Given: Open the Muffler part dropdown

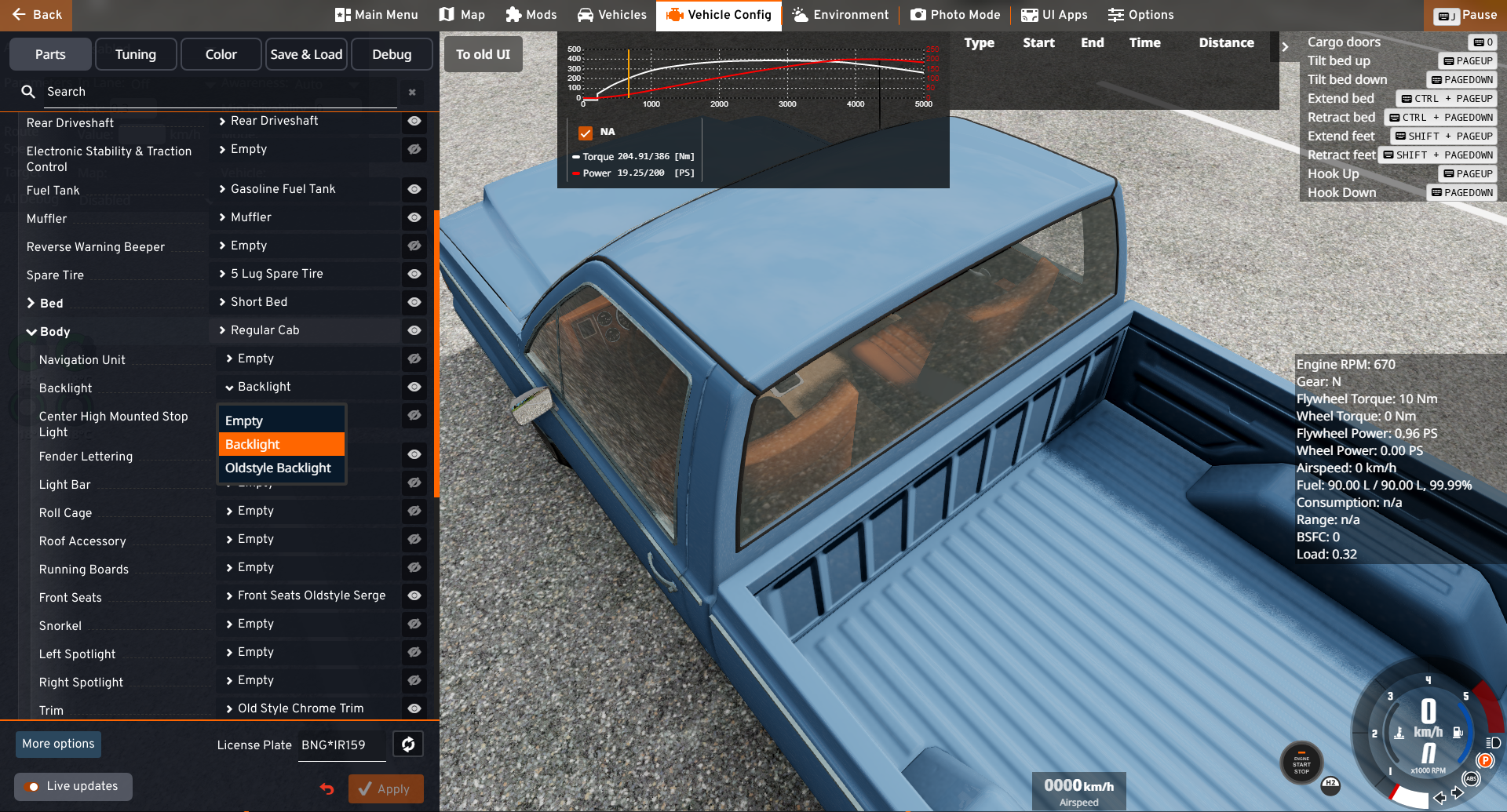Looking at the screenshot, I should pyautogui.click(x=306, y=217).
